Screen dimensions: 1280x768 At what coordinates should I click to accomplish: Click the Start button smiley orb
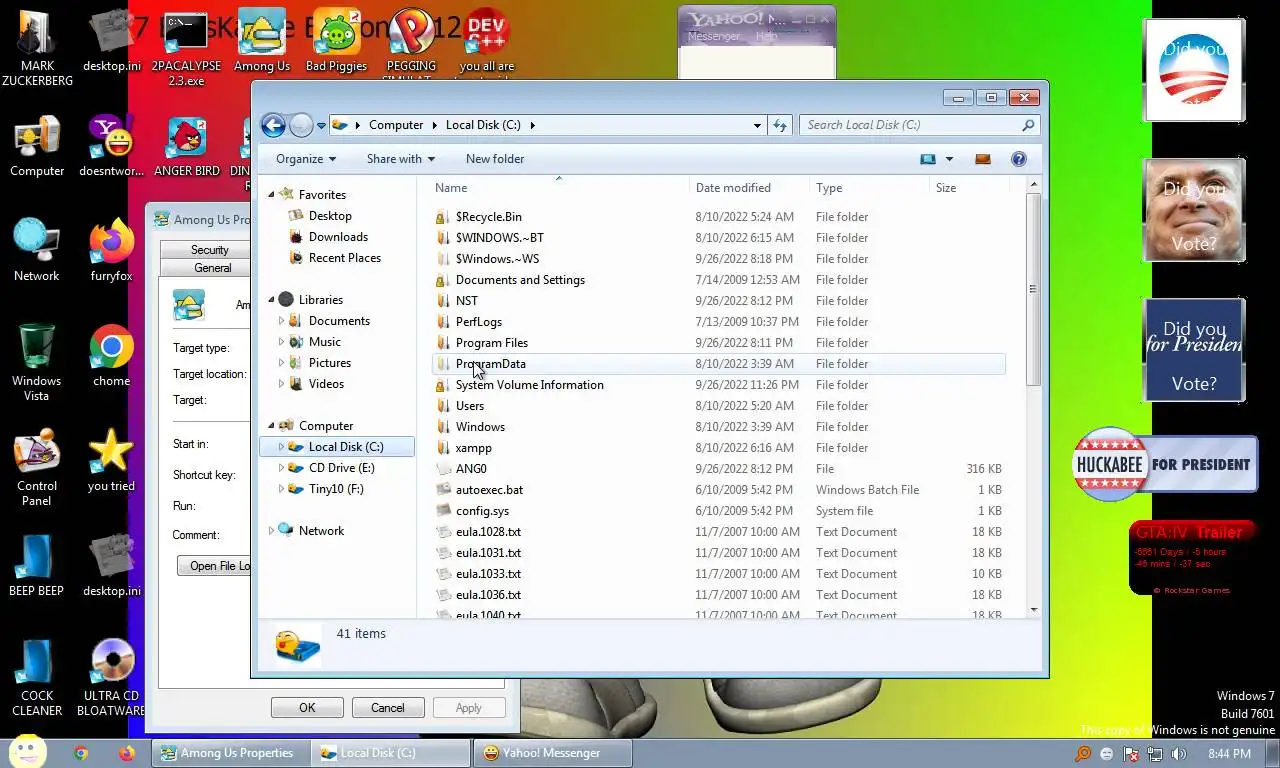click(x=27, y=751)
